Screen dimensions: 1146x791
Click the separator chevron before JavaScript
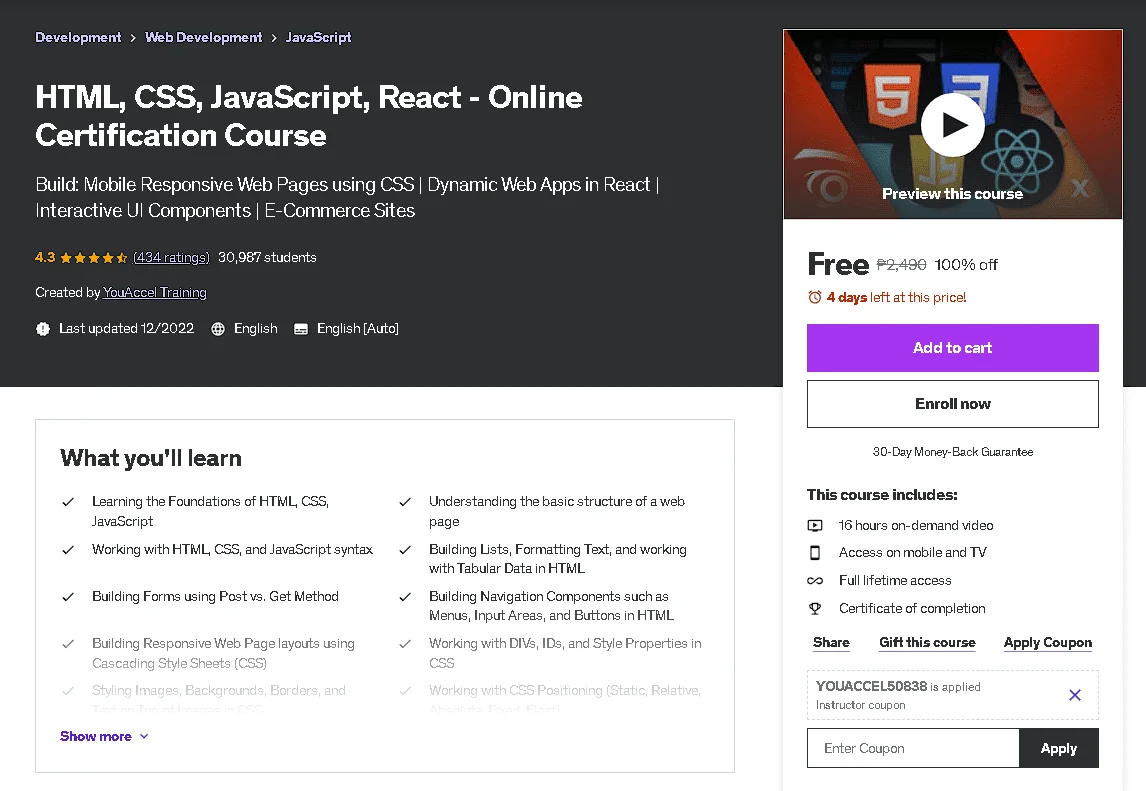[x=273, y=38]
